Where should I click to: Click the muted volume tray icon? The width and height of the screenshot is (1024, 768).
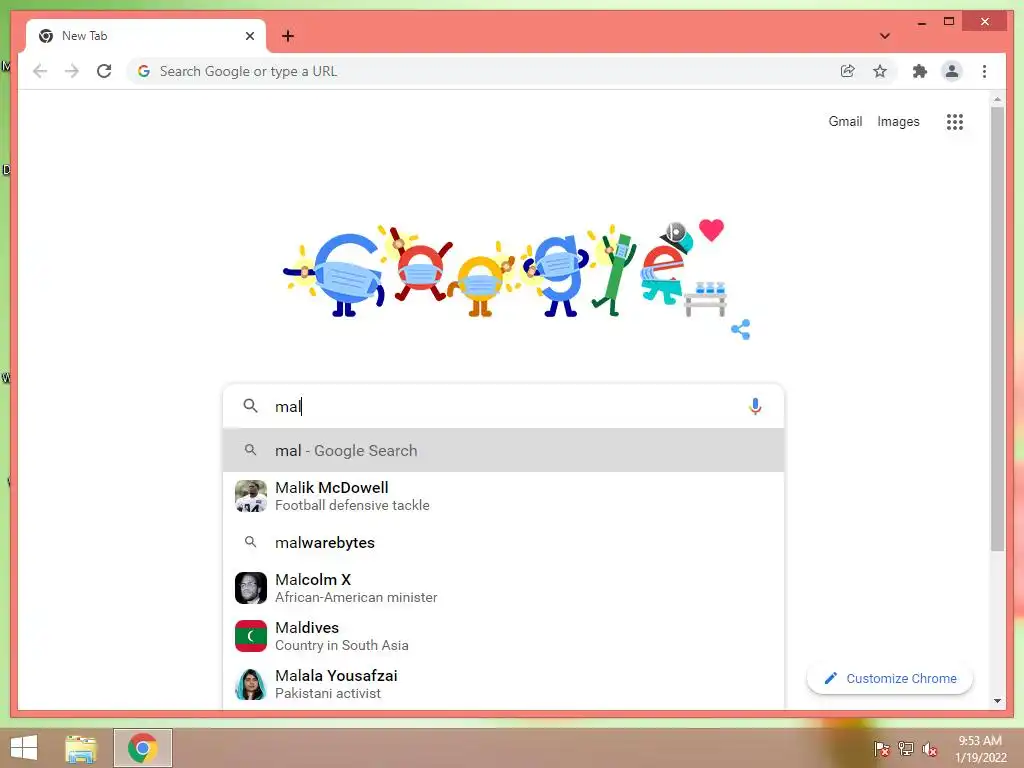pyautogui.click(x=929, y=749)
